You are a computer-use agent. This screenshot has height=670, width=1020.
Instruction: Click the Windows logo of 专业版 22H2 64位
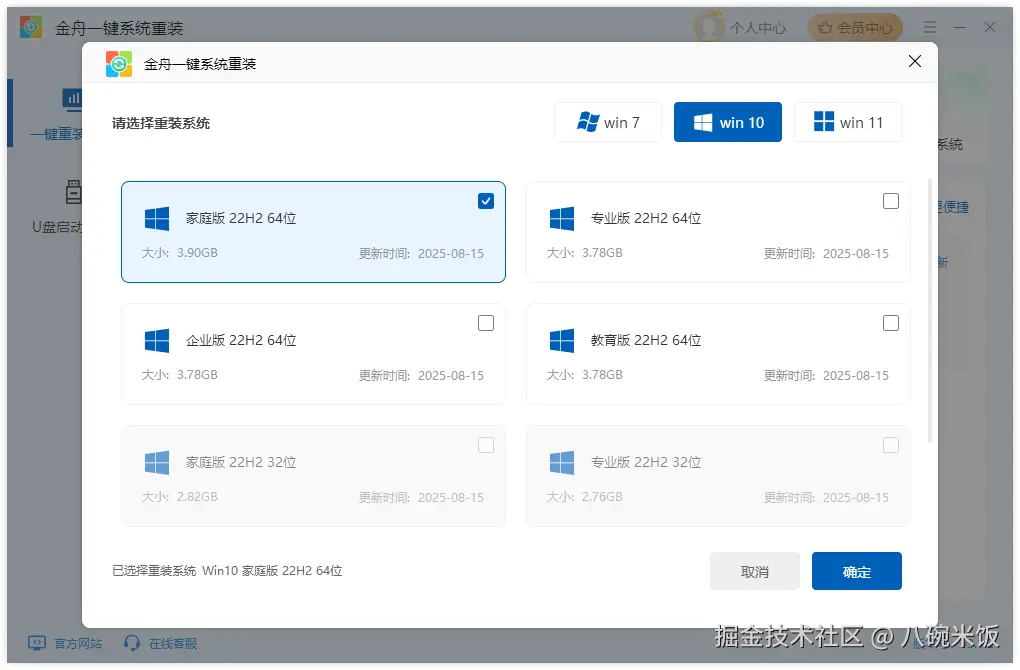(562, 219)
